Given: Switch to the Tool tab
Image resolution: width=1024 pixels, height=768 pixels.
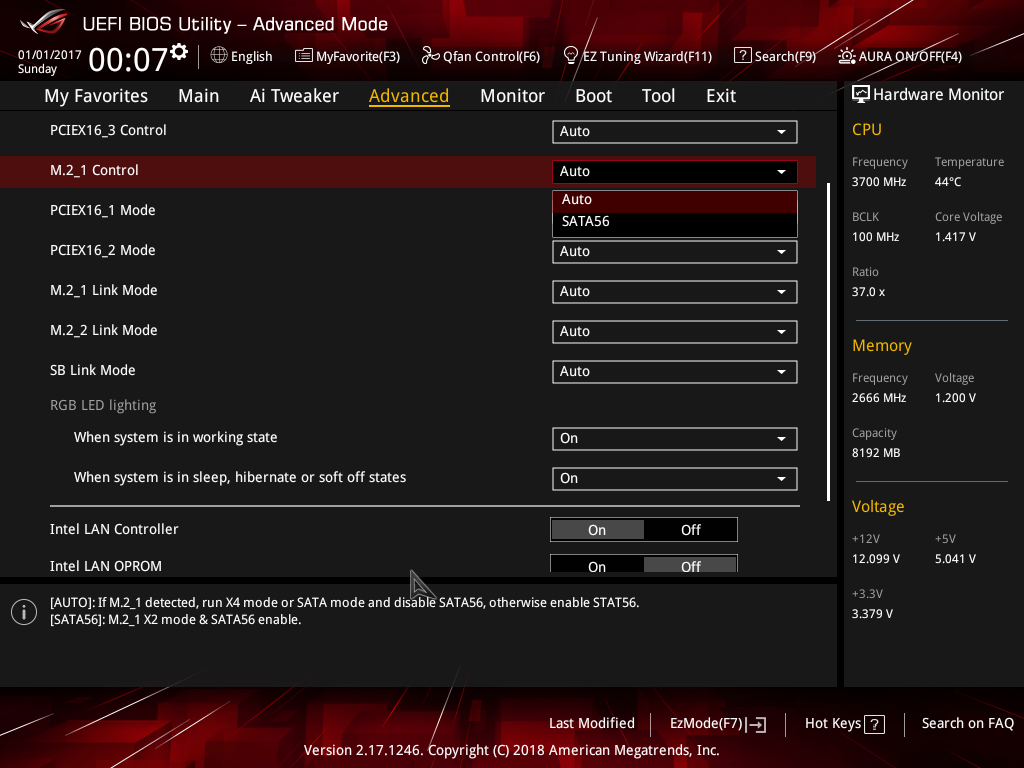Looking at the screenshot, I should click(x=658, y=96).
